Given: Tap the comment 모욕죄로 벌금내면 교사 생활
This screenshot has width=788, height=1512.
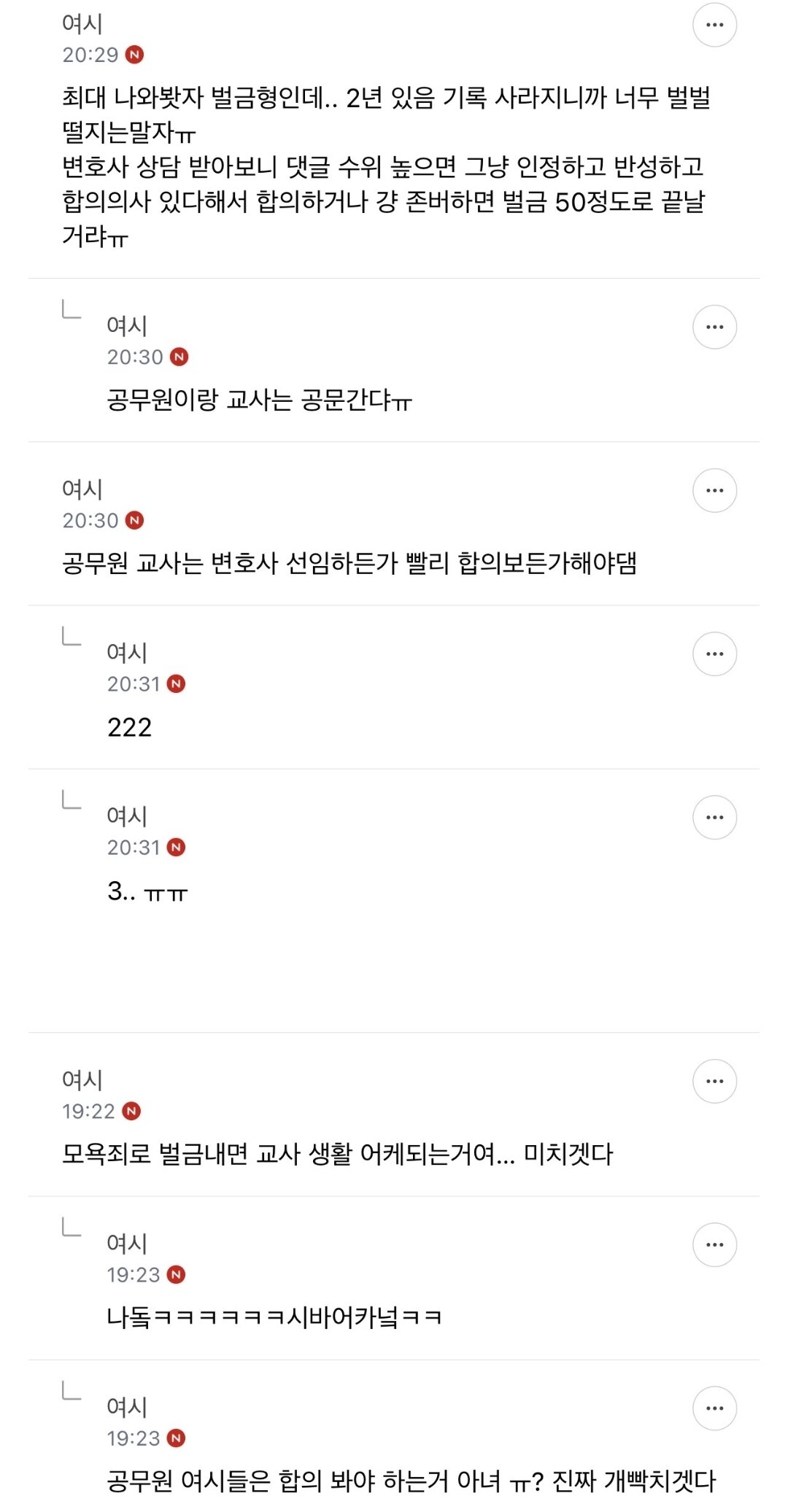Looking at the screenshot, I should 338,1154.
